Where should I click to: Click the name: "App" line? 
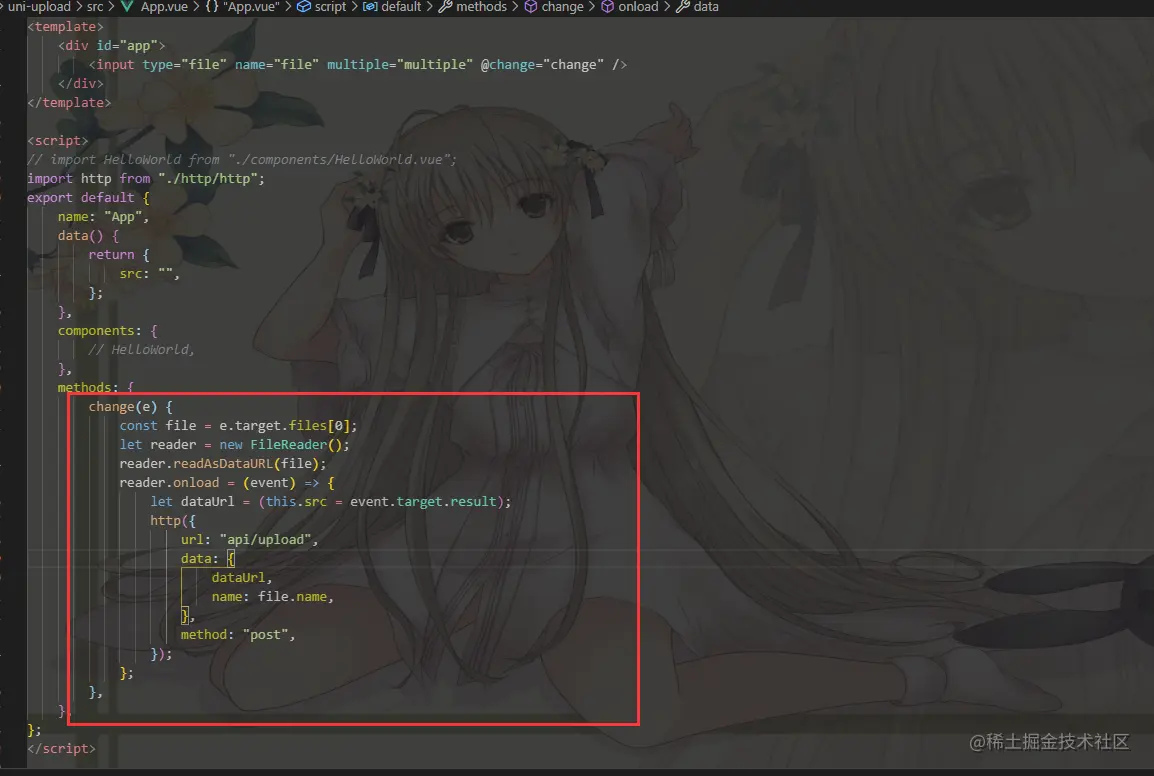(x=104, y=217)
